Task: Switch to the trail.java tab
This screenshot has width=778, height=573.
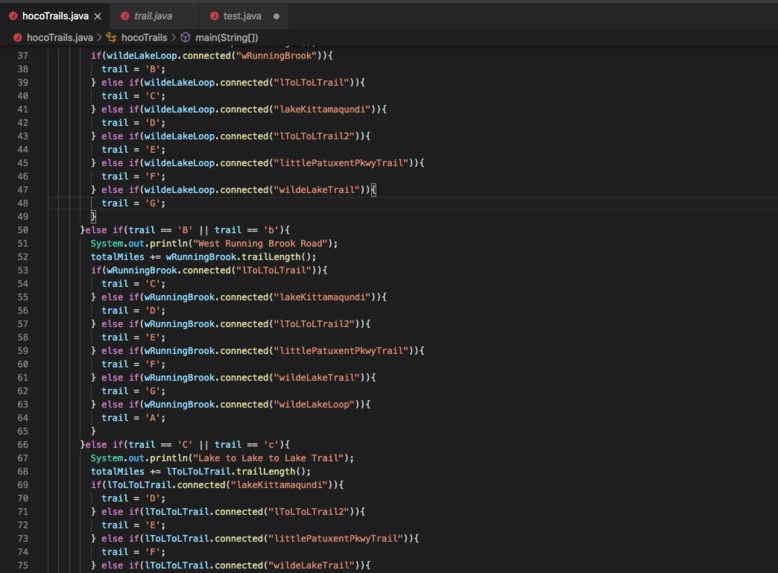Action: (x=153, y=16)
